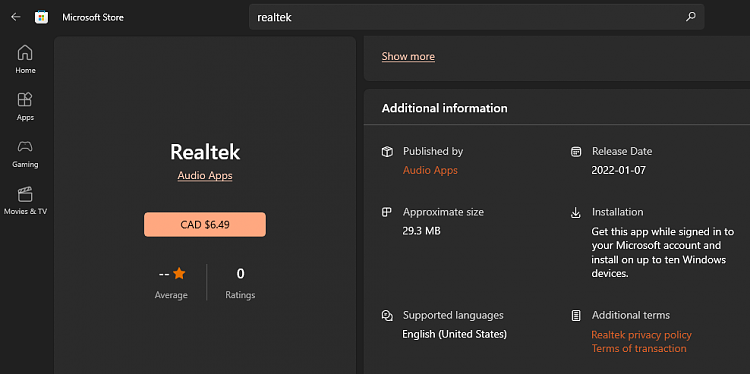Click the Supported languages label
Image resolution: width=750 pixels, height=374 pixels.
453,316
